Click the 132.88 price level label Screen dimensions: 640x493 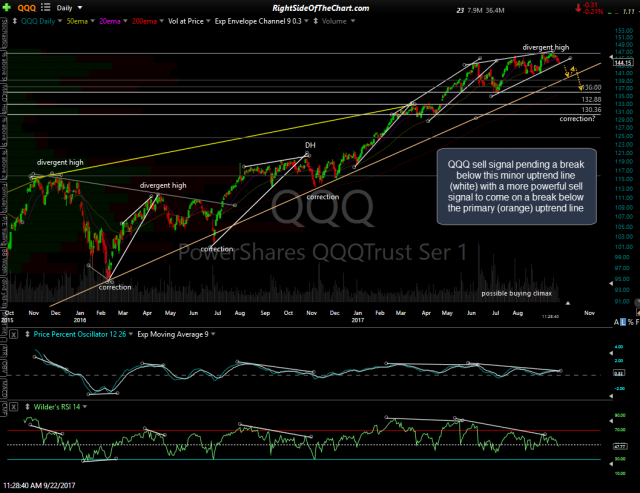pos(591,100)
